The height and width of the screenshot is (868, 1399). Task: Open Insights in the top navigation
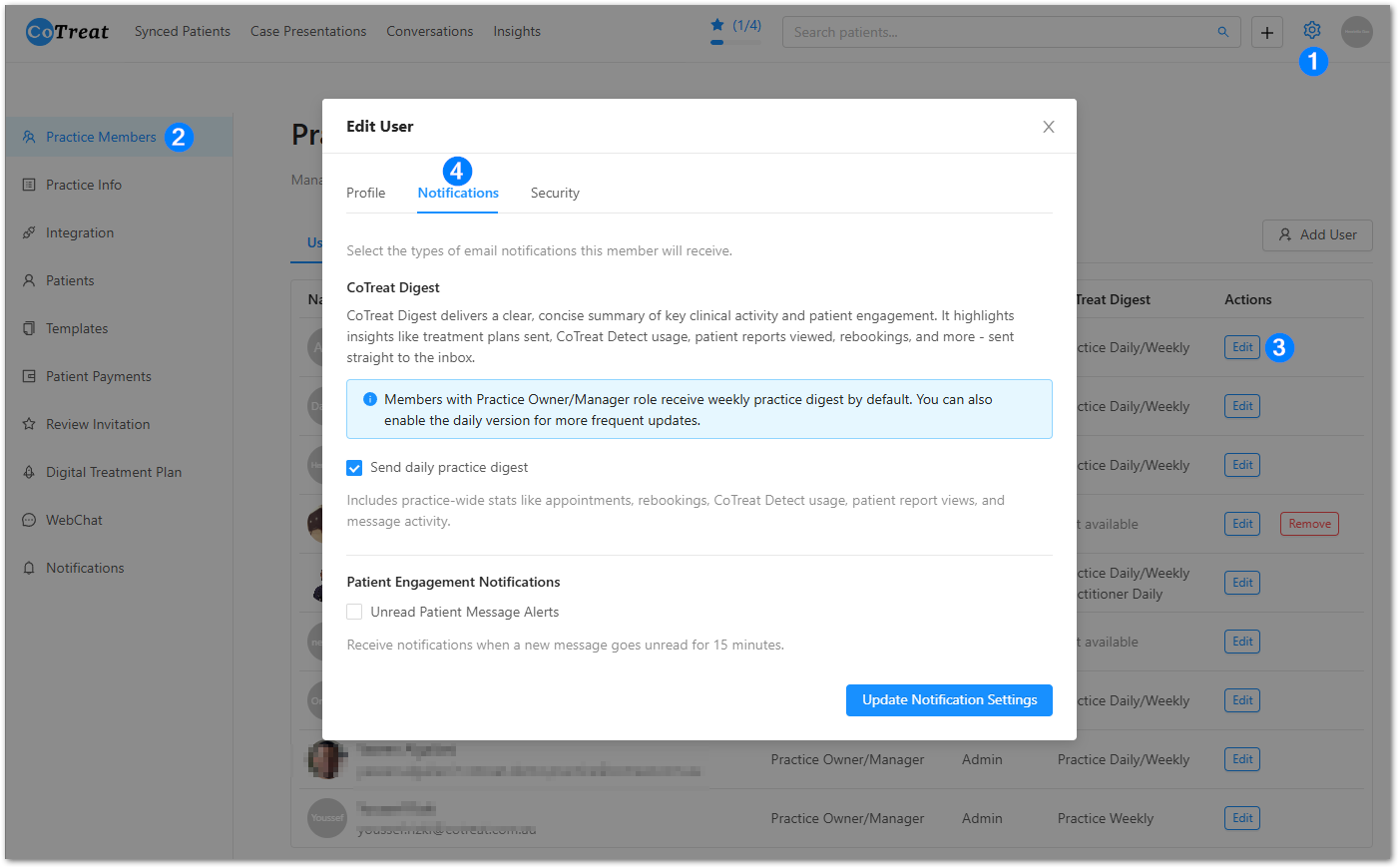pyautogui.click(x=516, y=32)
